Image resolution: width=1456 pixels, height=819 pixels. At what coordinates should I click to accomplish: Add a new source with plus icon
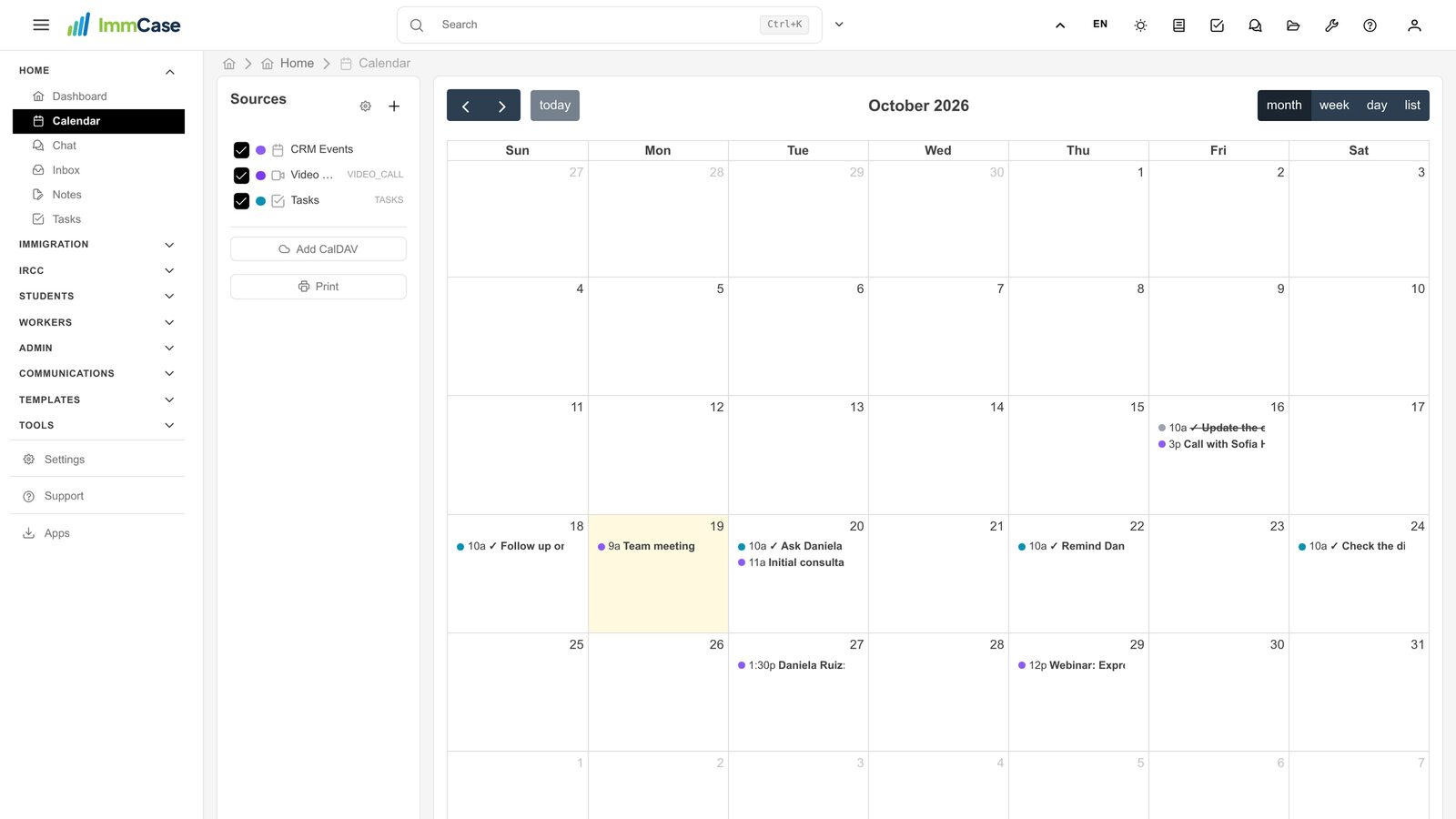click(394, 106)
